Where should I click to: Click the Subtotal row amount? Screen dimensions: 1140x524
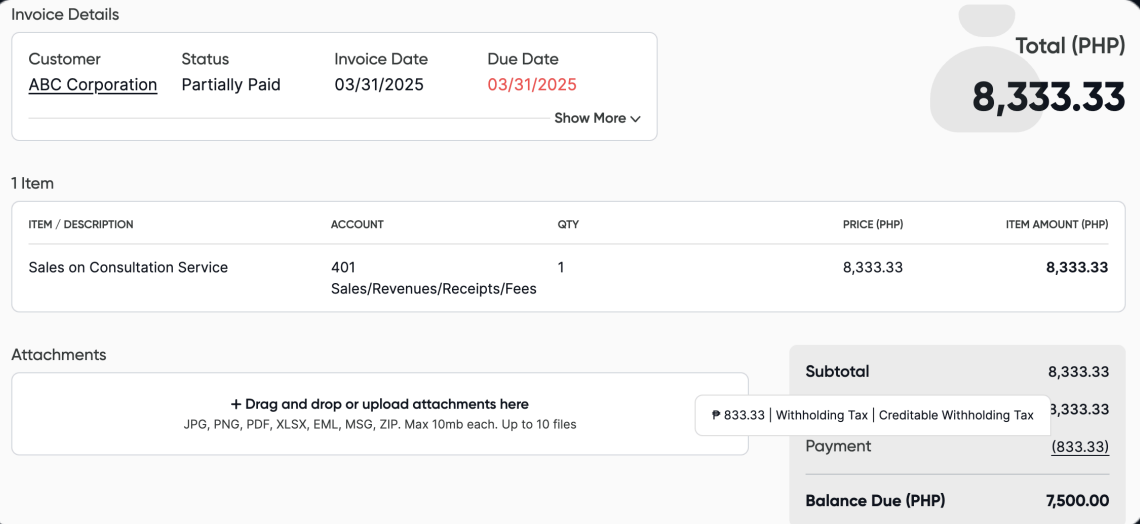1078,372
